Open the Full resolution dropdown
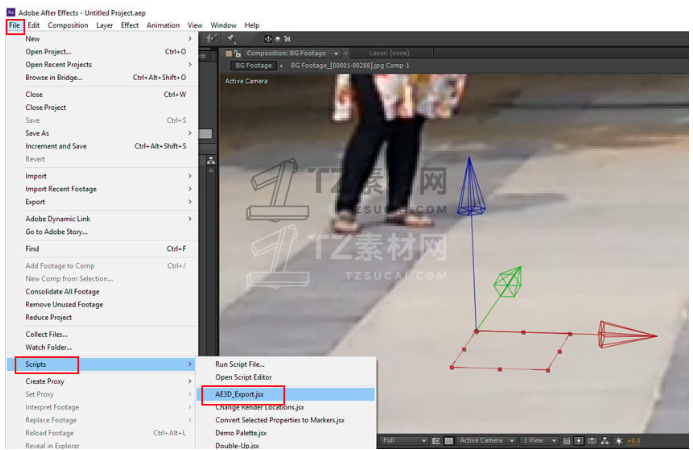 coord(404,441)
